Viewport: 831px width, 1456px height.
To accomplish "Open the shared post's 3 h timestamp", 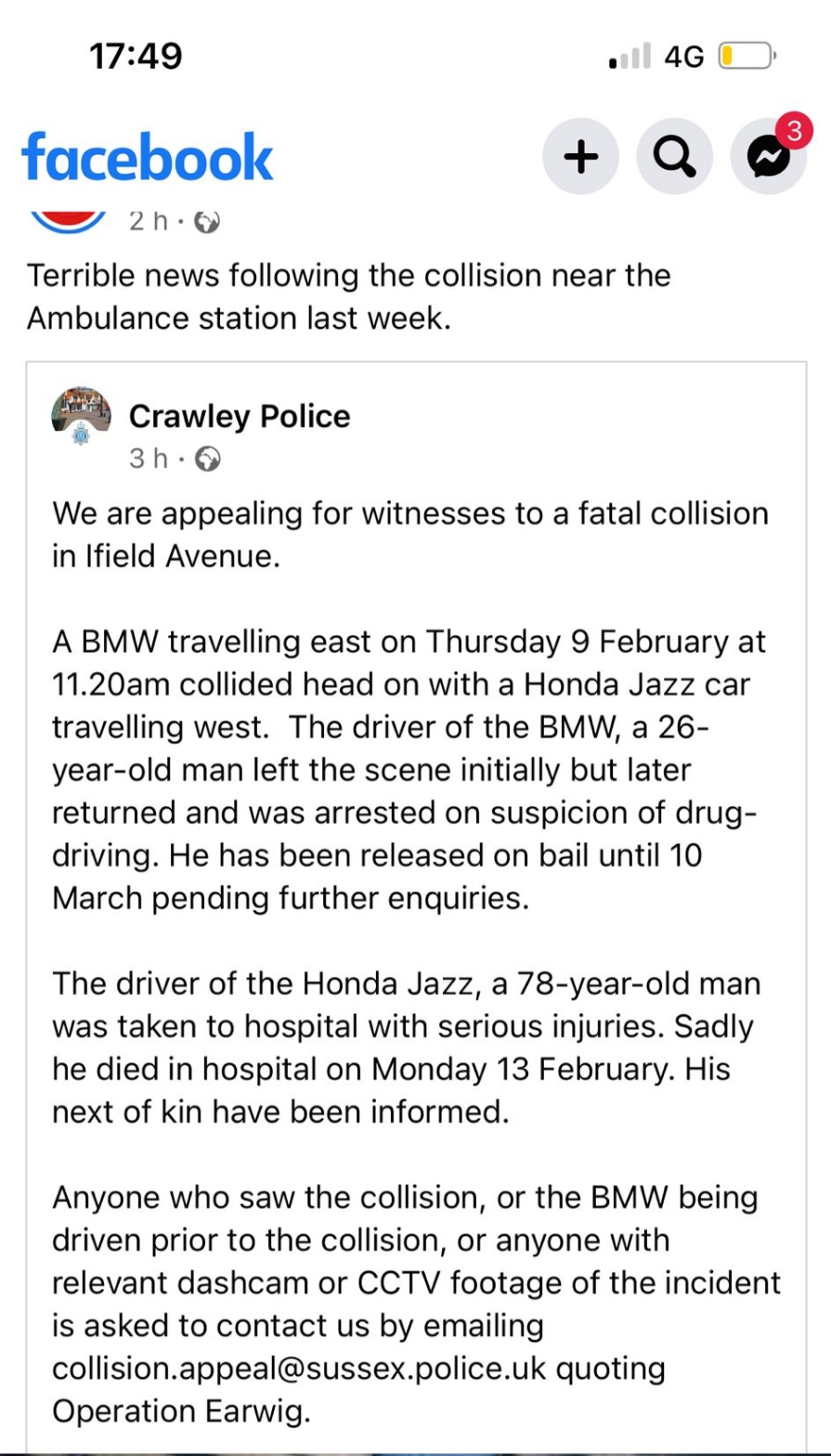I will click(149, 459).
